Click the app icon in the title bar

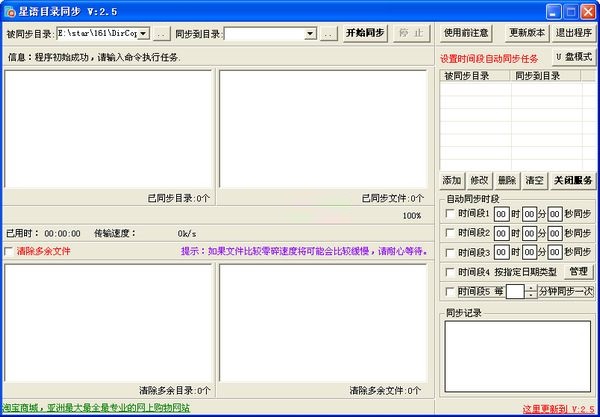point(10,12)
